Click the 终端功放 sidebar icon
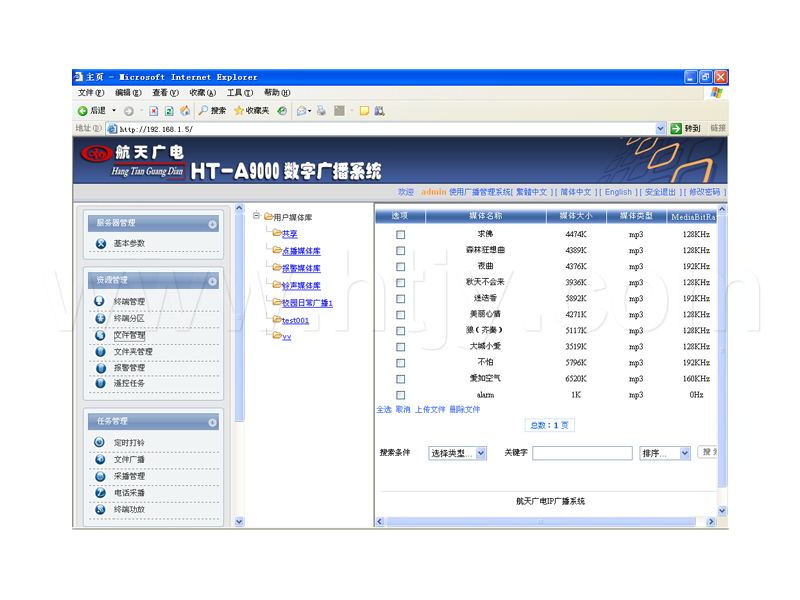The image size is (800, 600). click(x=101, y=509)
